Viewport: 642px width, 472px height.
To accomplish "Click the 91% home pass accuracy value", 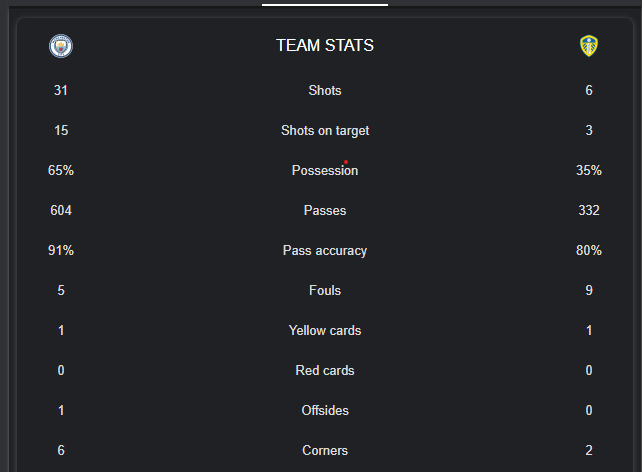I will 61,250.
